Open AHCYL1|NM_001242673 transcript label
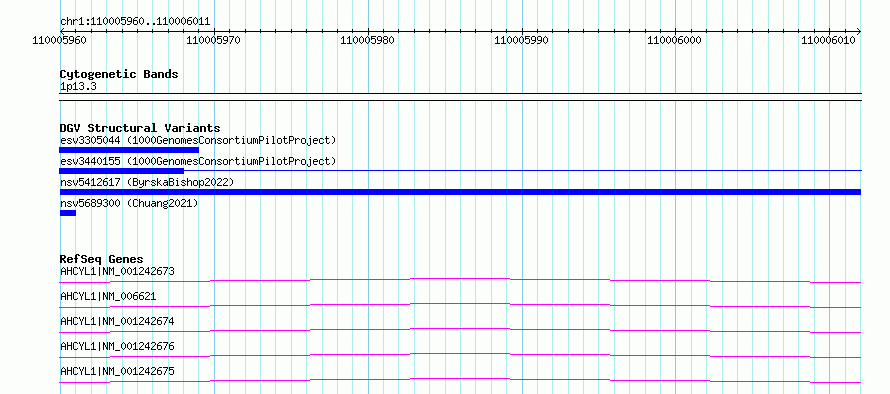Image resolution: width=890 pixels, height=394 pixels. click(x=117, y=271)
